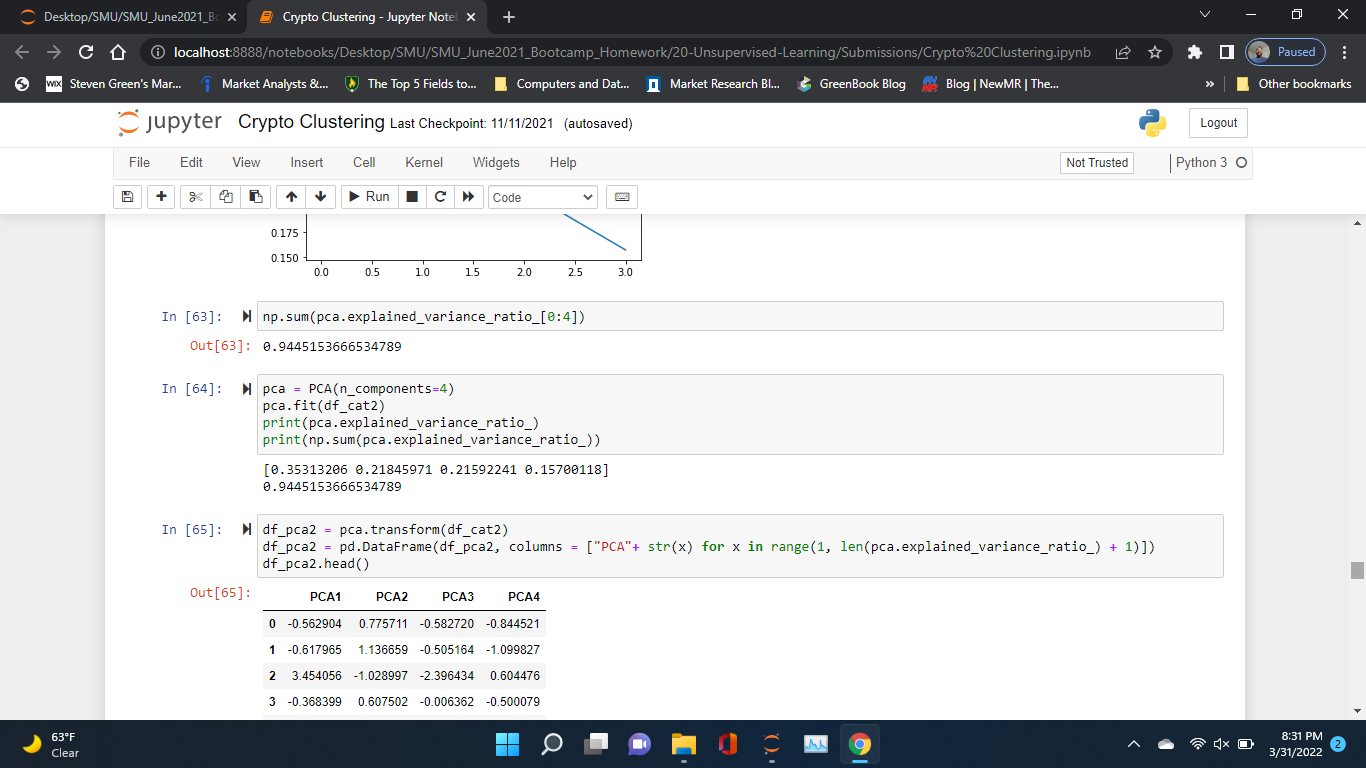This screenshot has height=768, width=1366.
Task: Click the page vertical scrollbar thumb
Action: tap(1357, 570)
